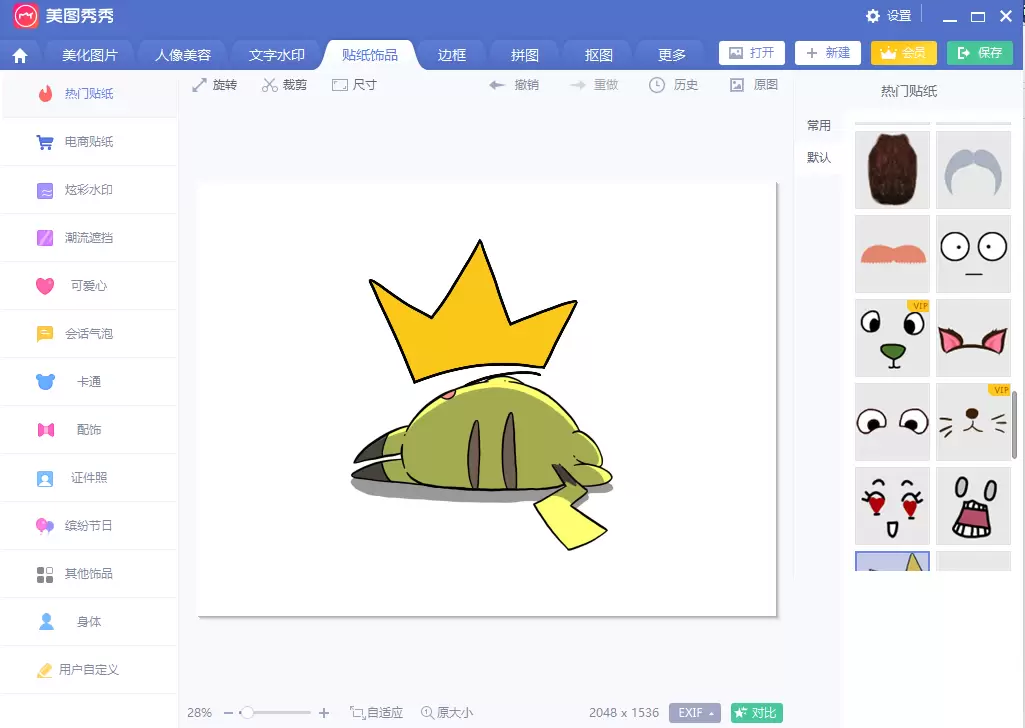Switch to the 边框 tab
The height and width of the screenshot is (728, 1025).
(x=452, y=56)
